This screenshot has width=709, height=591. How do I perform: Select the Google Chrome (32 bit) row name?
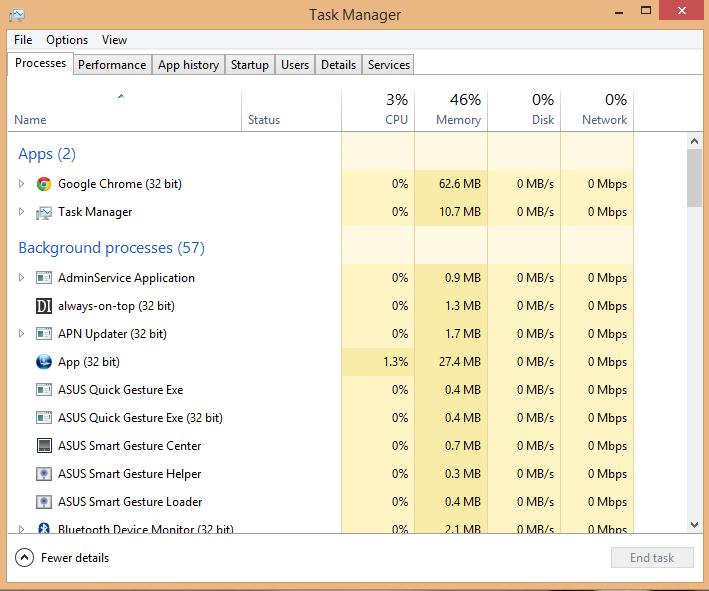pos(120,184)
